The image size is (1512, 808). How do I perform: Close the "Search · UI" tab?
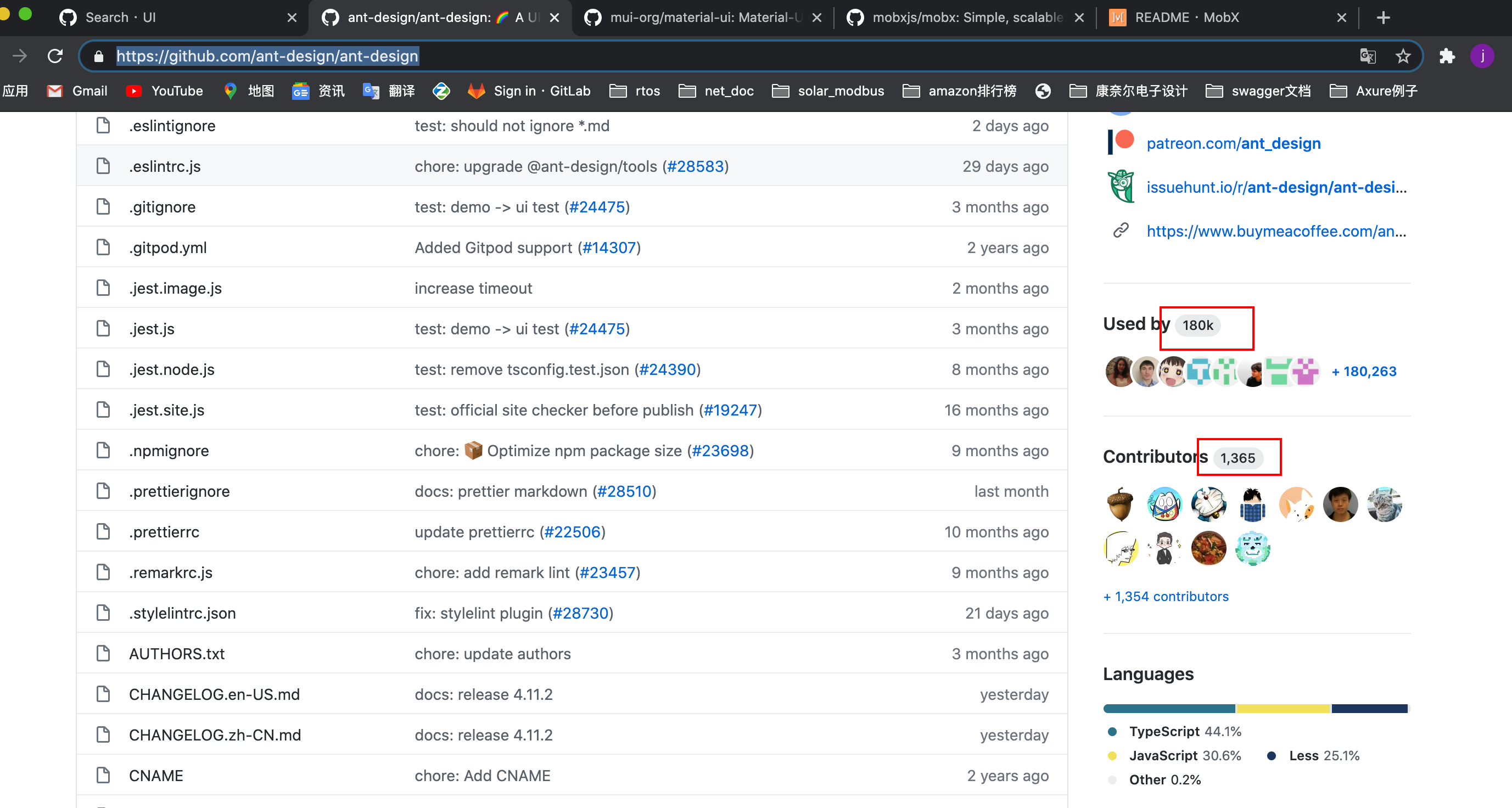(292, 18)
